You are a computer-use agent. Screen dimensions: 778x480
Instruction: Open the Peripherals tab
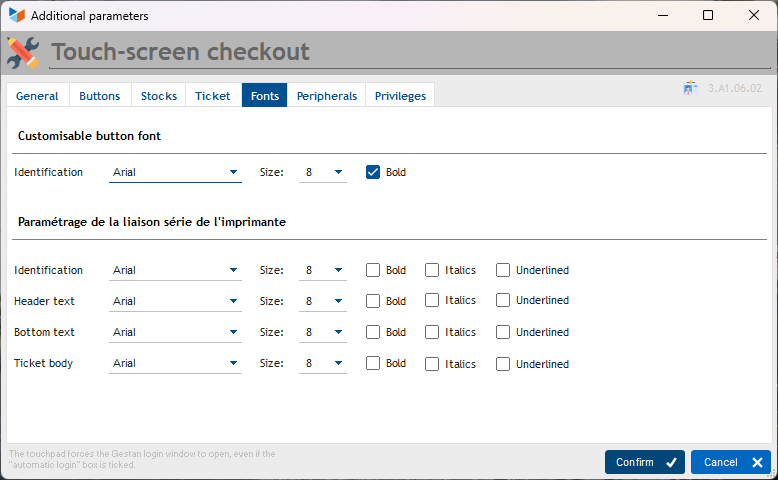tap(326, 96)
